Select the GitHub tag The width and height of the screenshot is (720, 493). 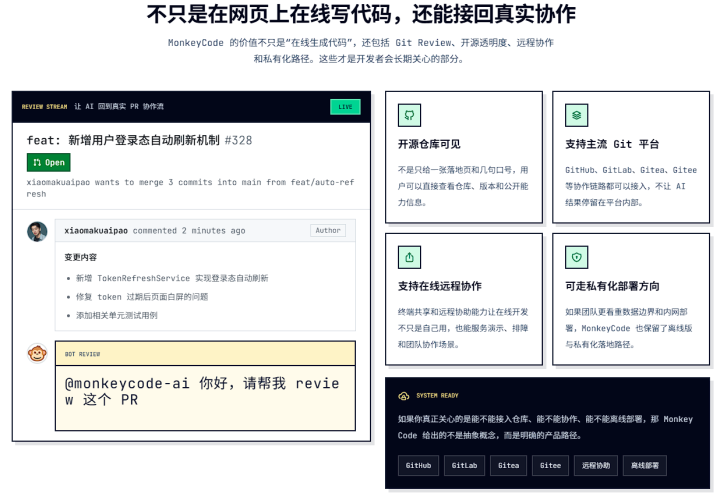(x=418, y=465)
